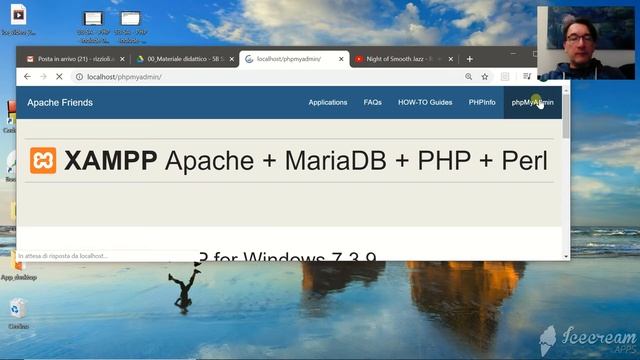Open the phpMyAdmin nav link
This screenshot has width=640, height=360.
(x=533, y=102)
